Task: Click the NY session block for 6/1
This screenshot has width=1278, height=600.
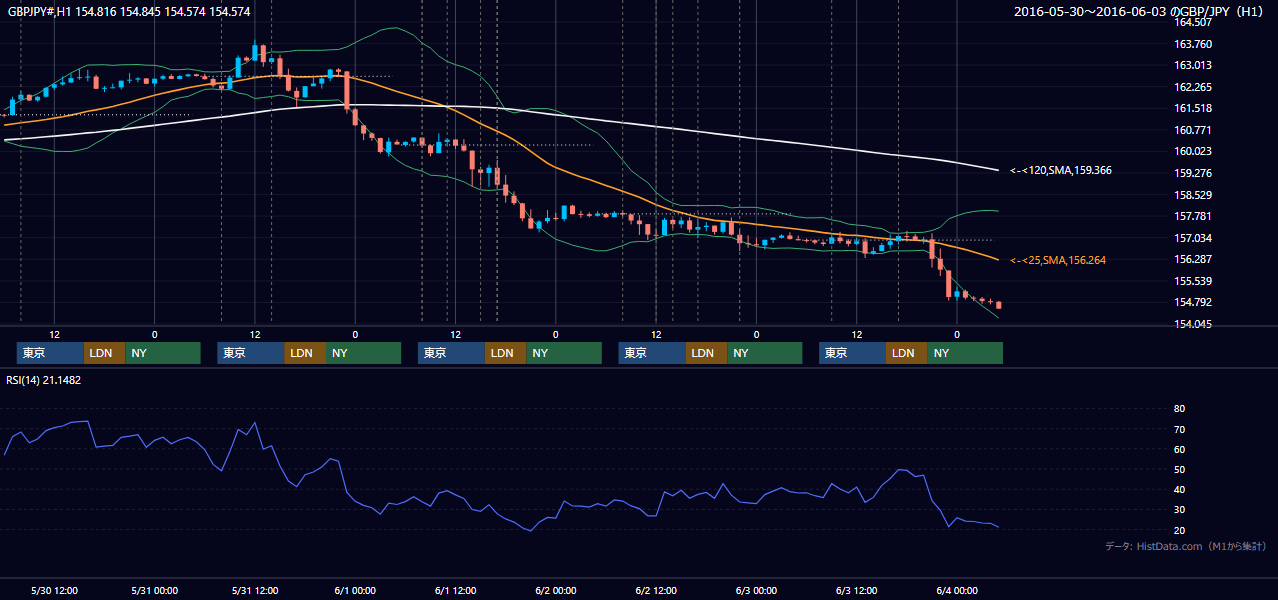Action: point(564,353)
